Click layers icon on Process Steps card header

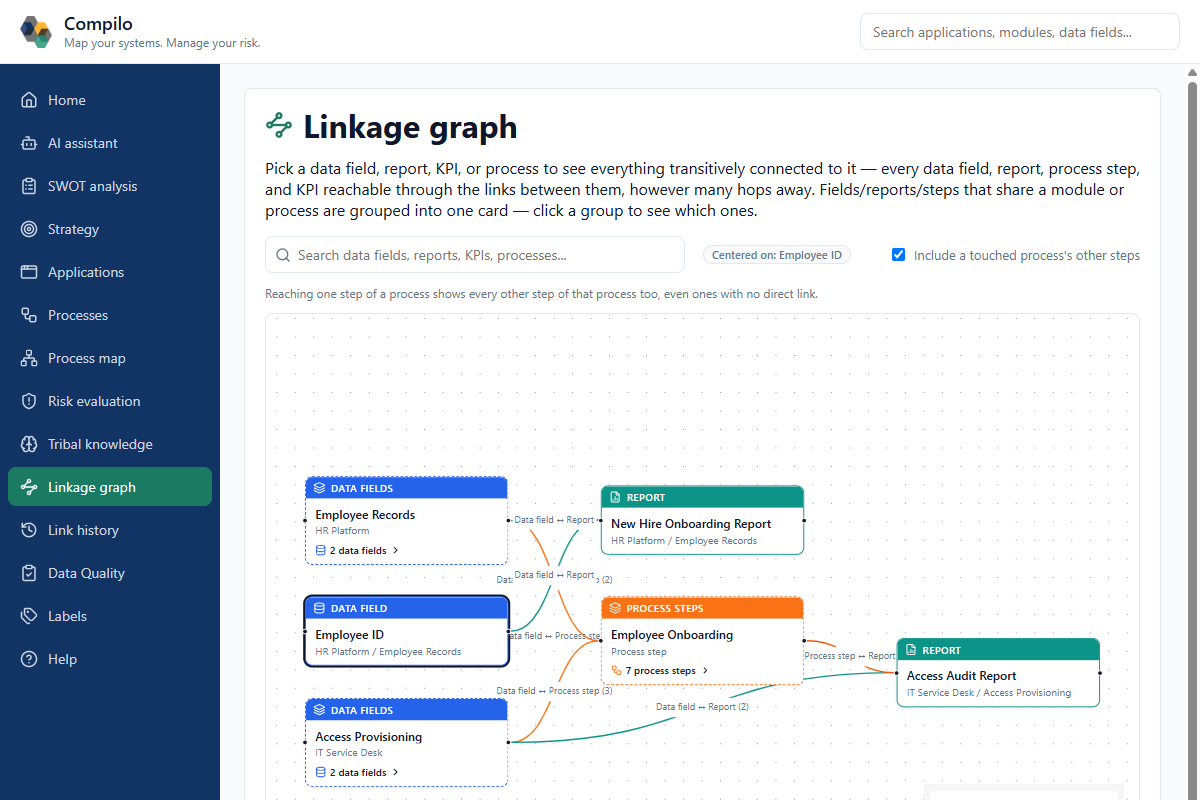click(x=616, y=608)
